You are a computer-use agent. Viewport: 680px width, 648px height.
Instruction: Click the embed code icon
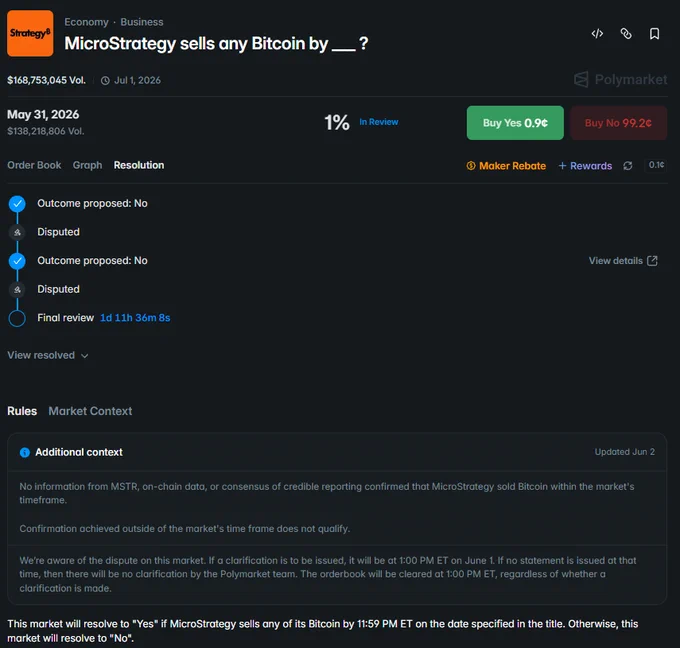(x=597, y=33)
